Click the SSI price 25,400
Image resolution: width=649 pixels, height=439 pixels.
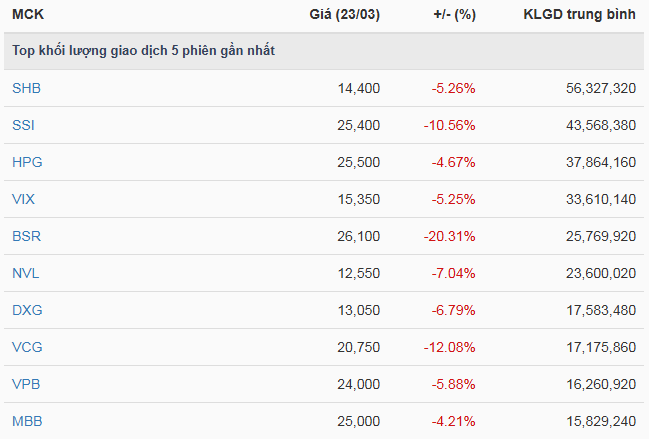click(359, 125)
